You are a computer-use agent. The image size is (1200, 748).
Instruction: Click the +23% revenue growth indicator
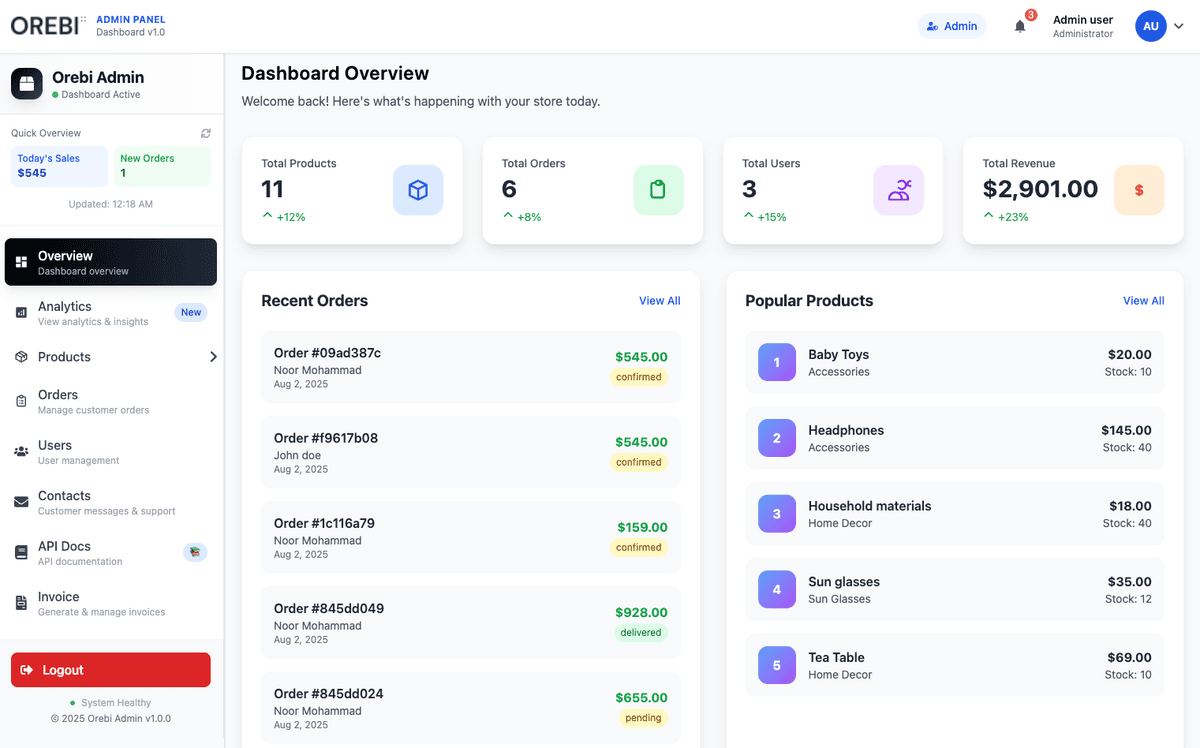tap(1005, 217)
